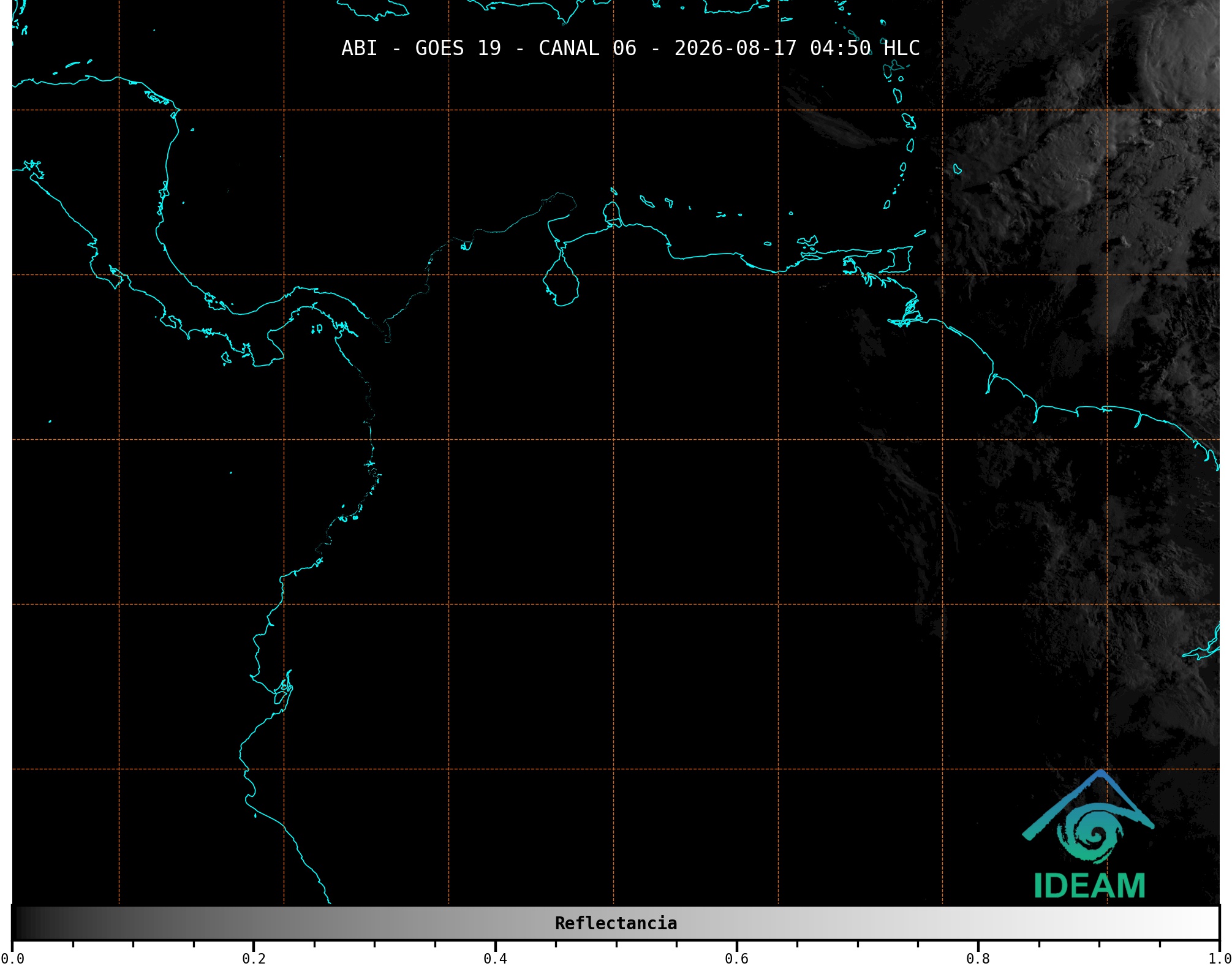Click the 0.4 colorbar tick label

pos(495,959)
